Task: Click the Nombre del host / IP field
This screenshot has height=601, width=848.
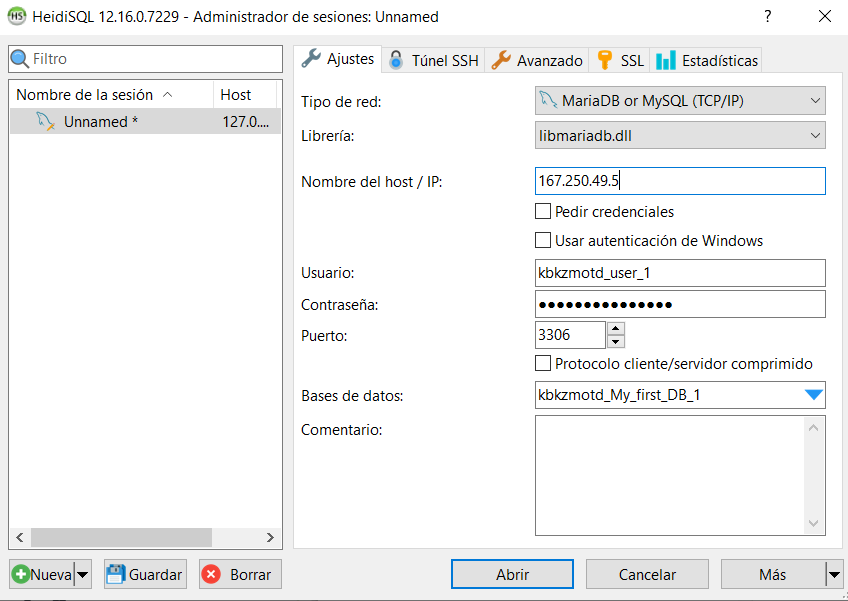Action: click(680, 181)
